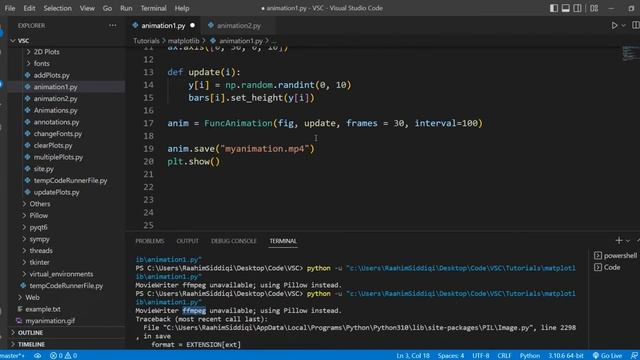Viewport: 640px width, 360px height.
Task: Open the Edit menu
Action: coord(29,8)
